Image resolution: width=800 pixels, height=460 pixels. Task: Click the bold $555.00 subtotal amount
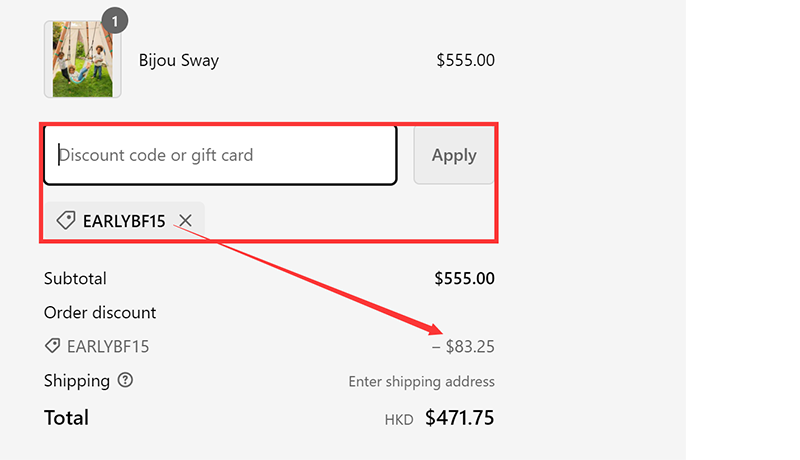464,278
